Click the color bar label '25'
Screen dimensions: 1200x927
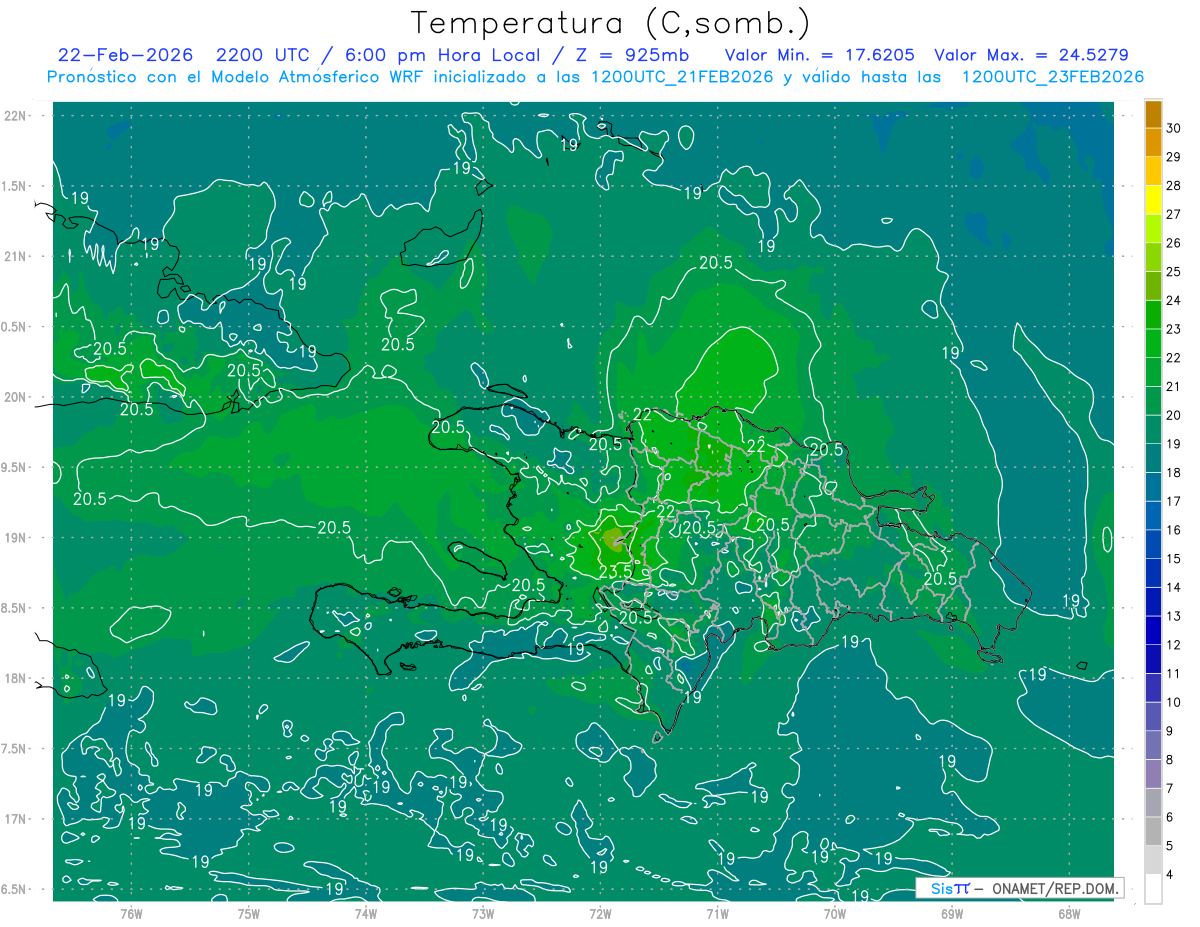[1173, 271]
